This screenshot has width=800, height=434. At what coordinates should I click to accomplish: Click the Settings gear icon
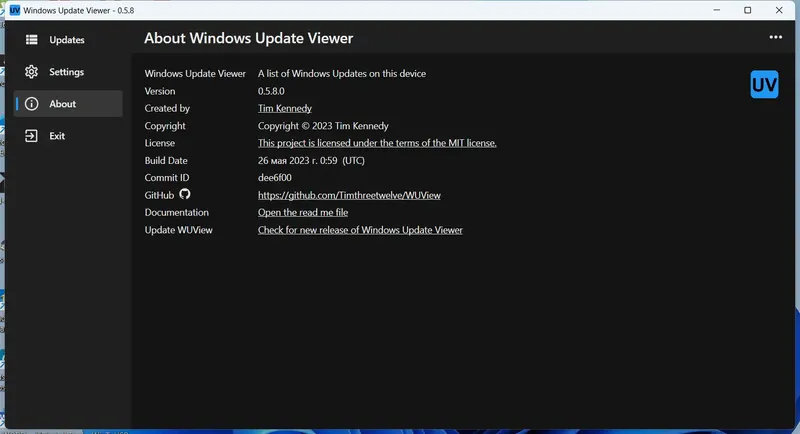pyautogui.click(x=32, y=72)
